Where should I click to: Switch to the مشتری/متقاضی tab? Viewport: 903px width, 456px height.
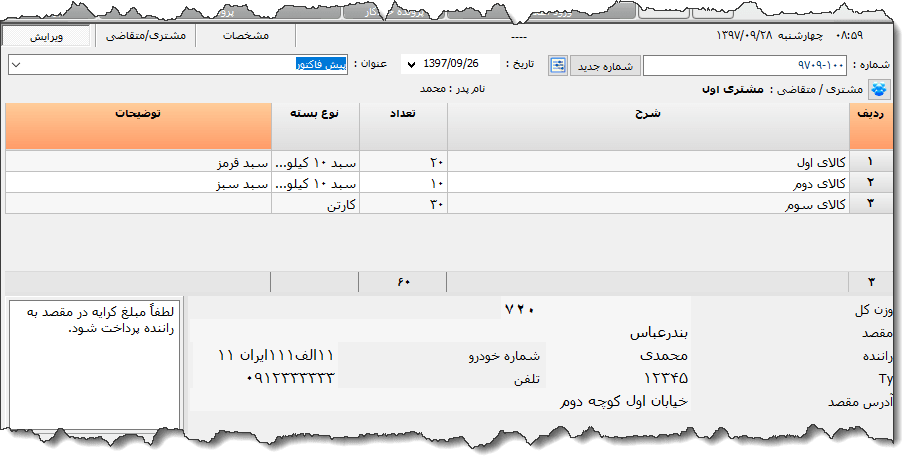(146, 36)
